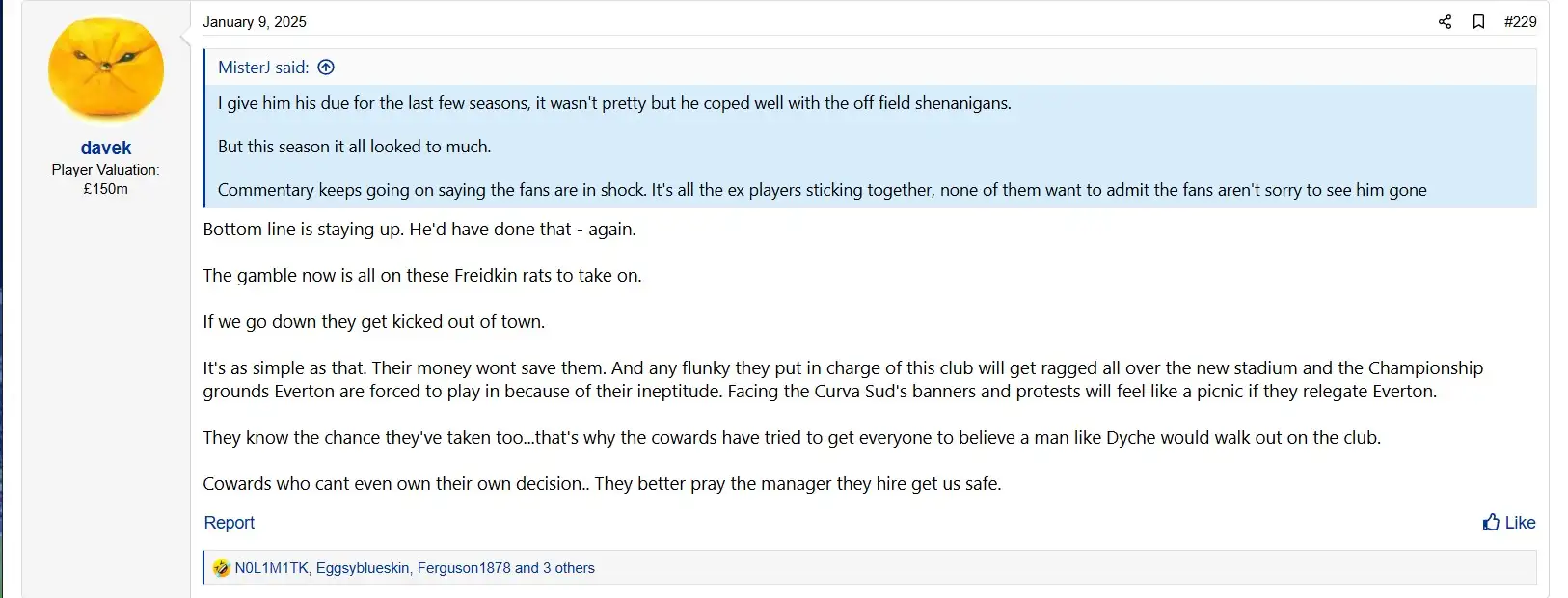This screenshot has width=1568, height=598.
Task: Select Ferguson1878 in the reactions list
Action: pos(464,568)
